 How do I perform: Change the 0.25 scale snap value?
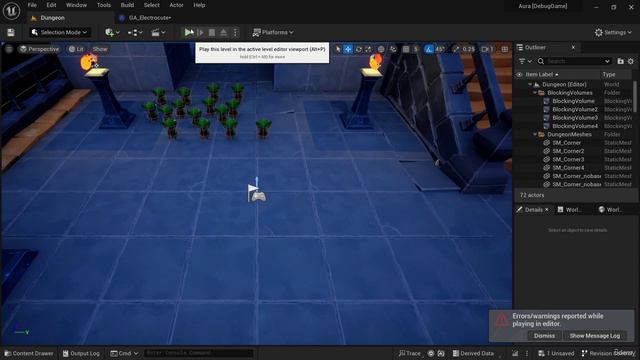[x=469, y=49]
